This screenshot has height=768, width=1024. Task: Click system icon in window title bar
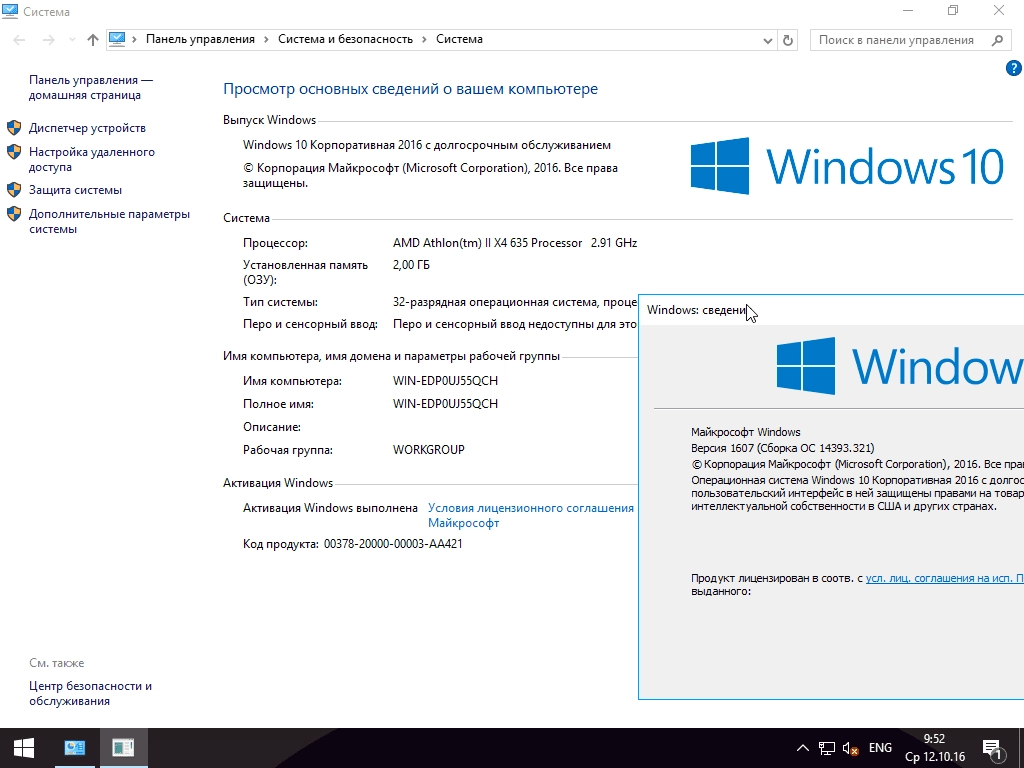(10, 11)
